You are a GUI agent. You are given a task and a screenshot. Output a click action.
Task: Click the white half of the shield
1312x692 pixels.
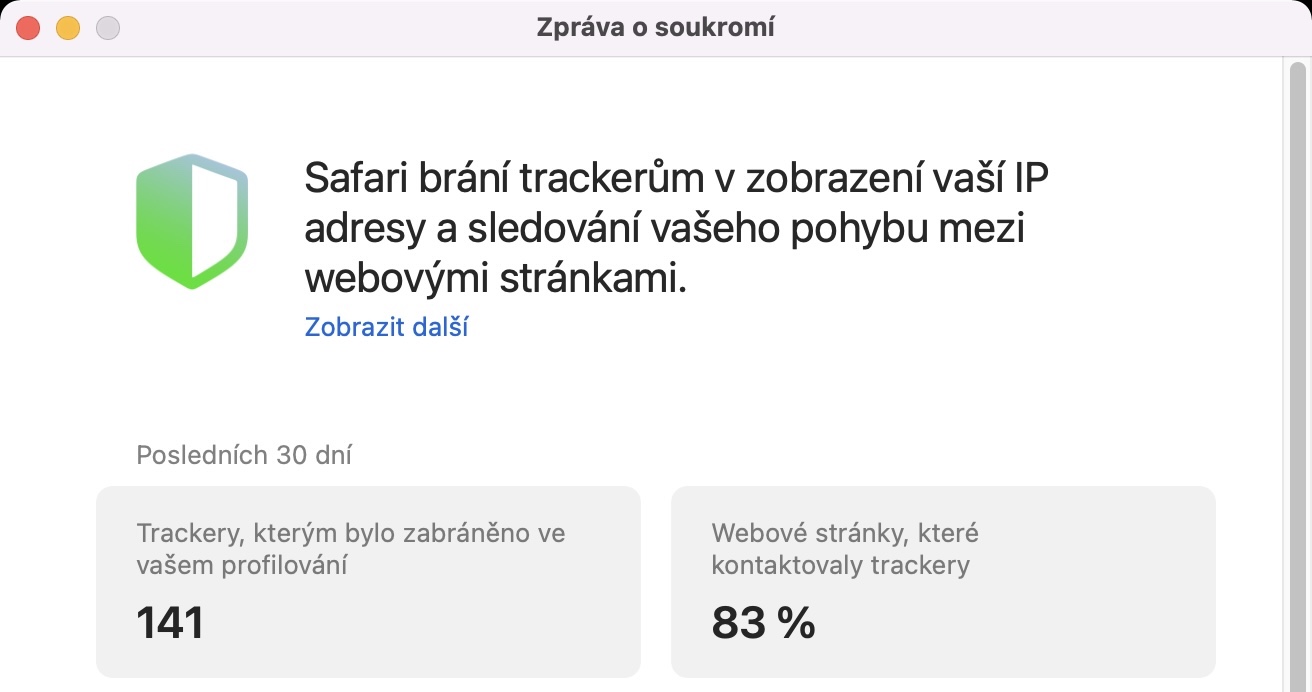(x=215, y=220)
